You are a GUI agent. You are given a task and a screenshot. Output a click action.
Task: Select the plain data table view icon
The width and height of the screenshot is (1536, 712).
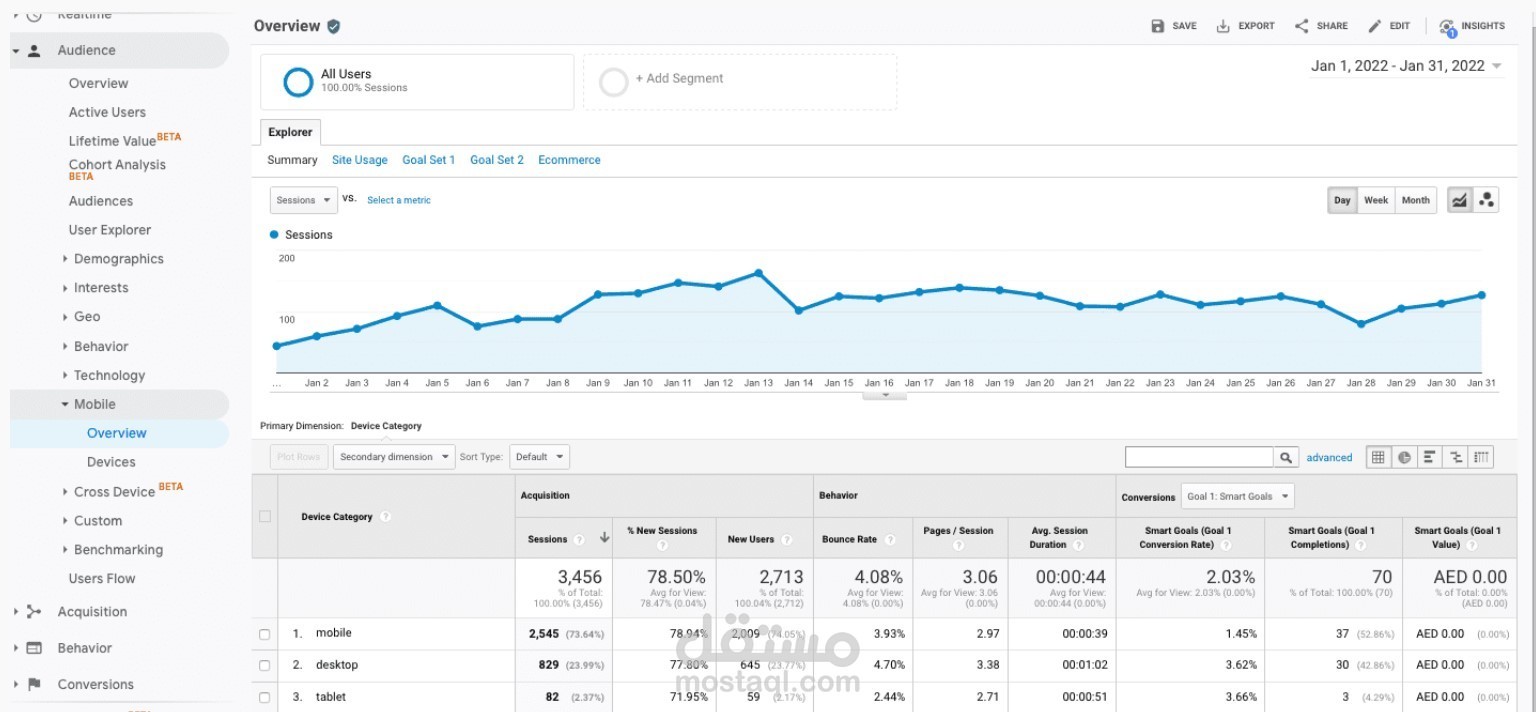pos(1378,457)
